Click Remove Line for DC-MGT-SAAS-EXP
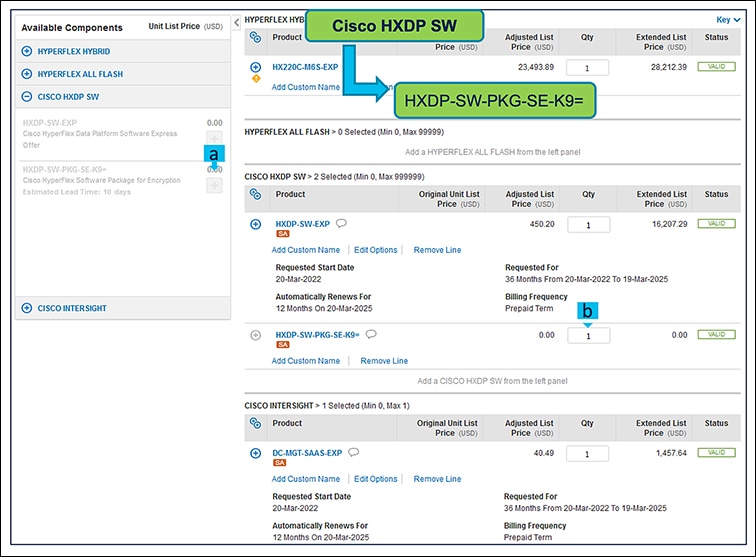 (x=437, y=479)
